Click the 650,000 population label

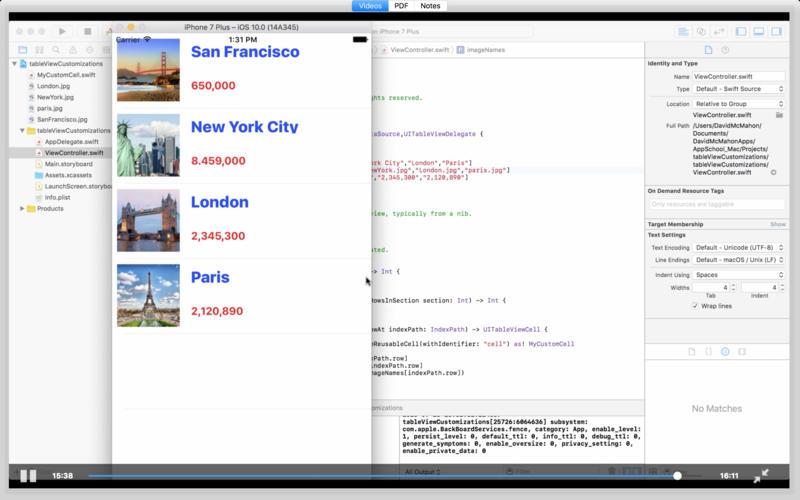coord(213,86)
